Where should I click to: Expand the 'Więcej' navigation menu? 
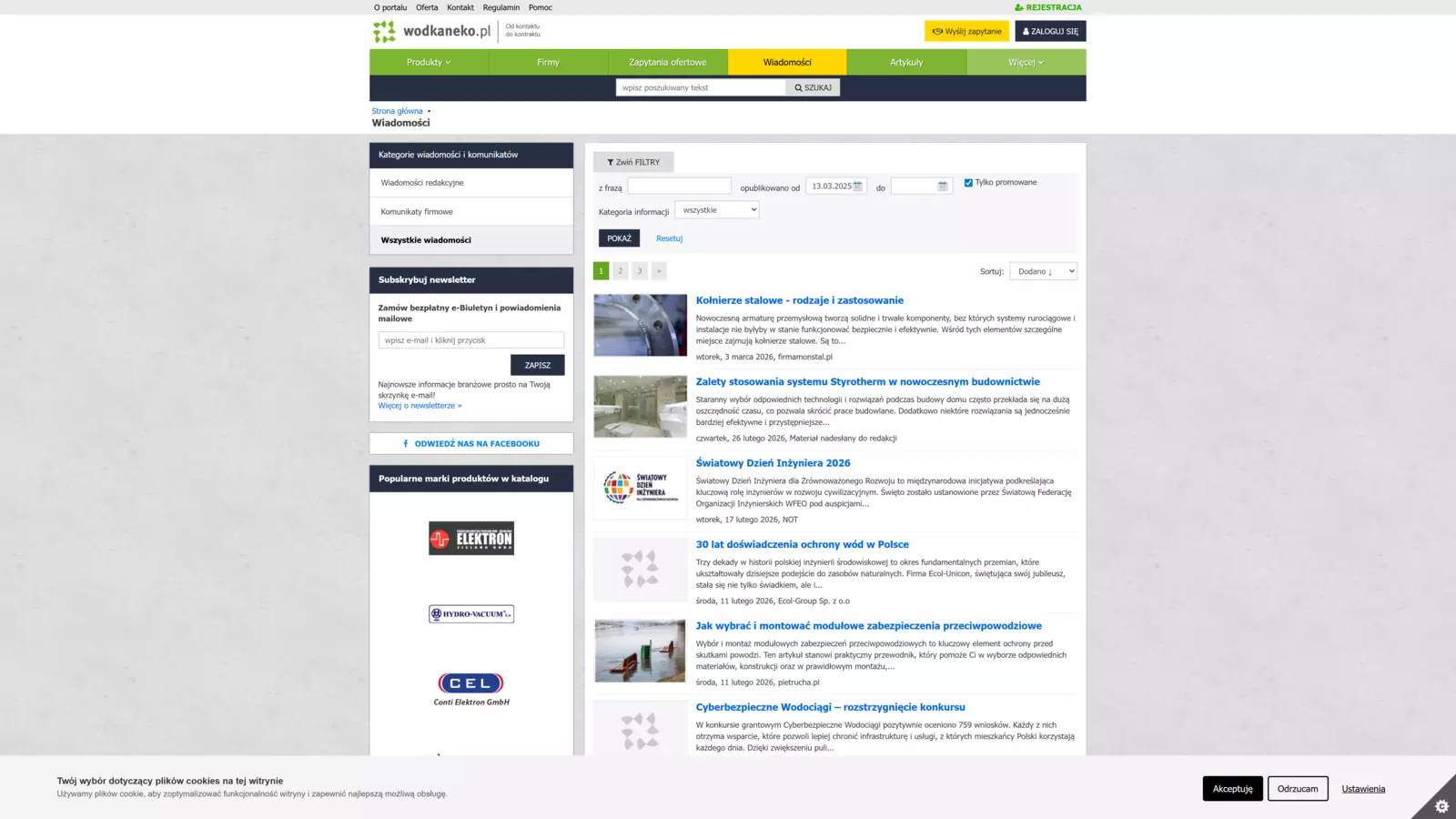pos(1026,63)
